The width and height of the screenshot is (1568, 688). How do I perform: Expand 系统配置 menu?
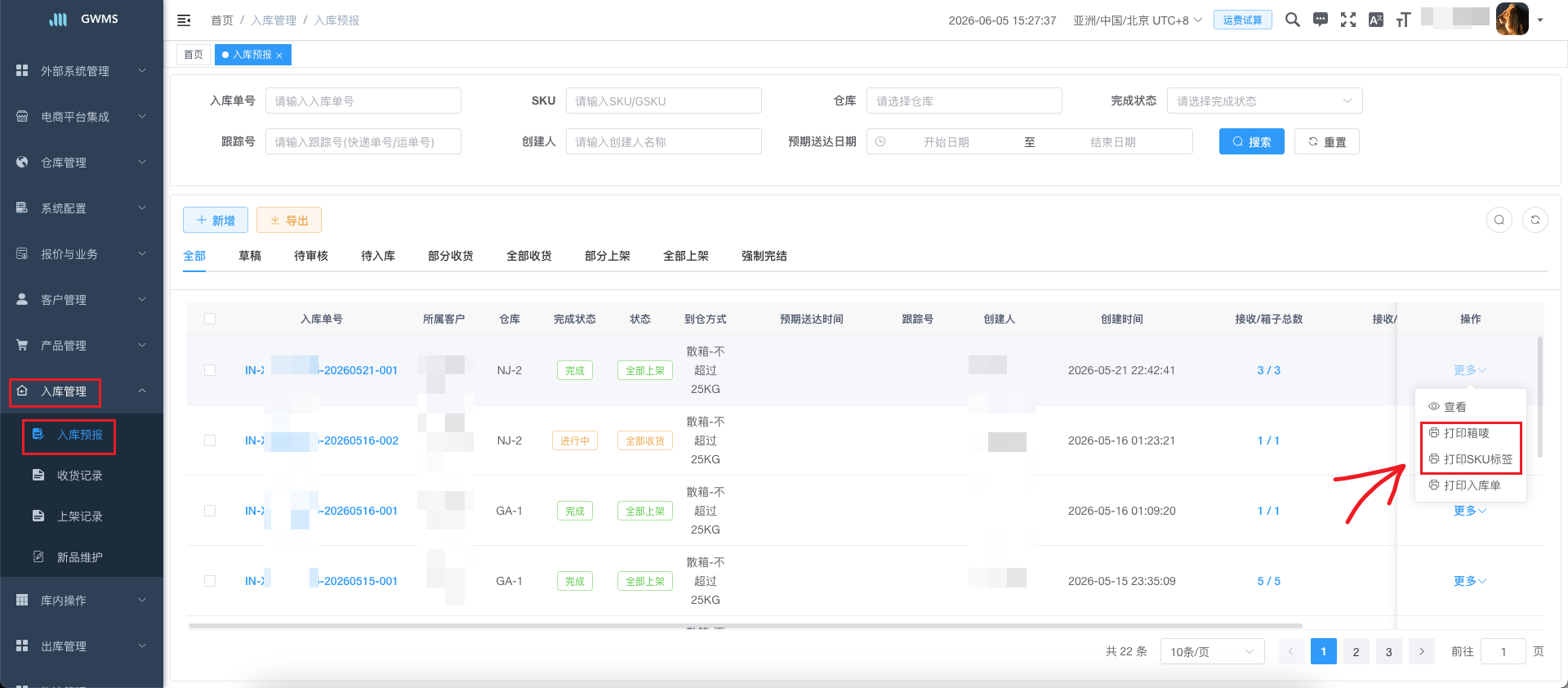pyautogui.click(x=82, y=208)
